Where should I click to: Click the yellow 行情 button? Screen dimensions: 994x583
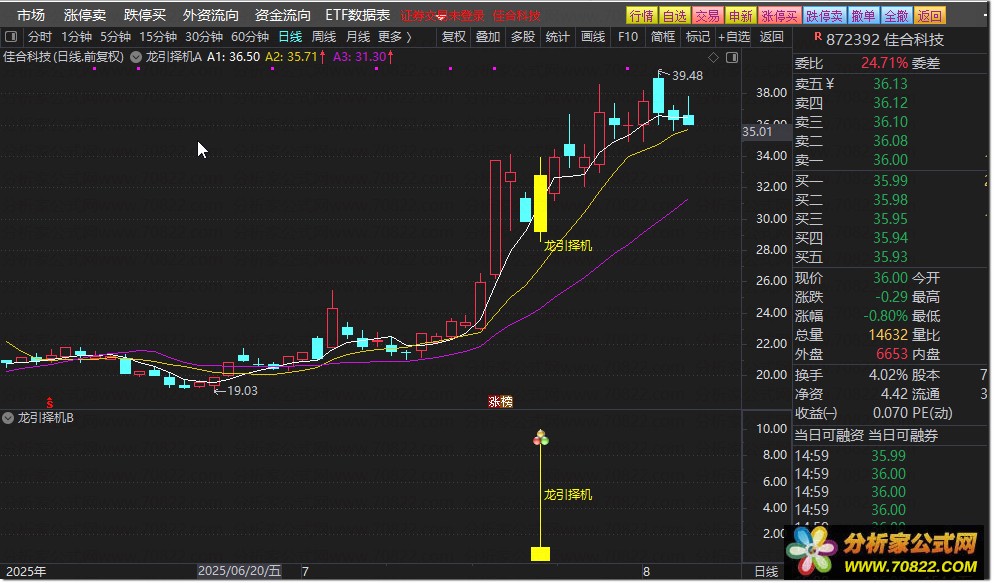point(642,16)
